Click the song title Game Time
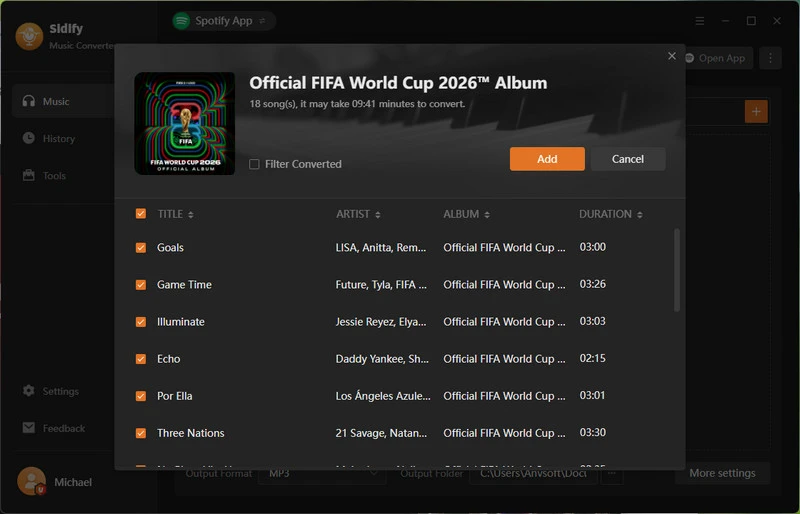 [x=184, y=284]
